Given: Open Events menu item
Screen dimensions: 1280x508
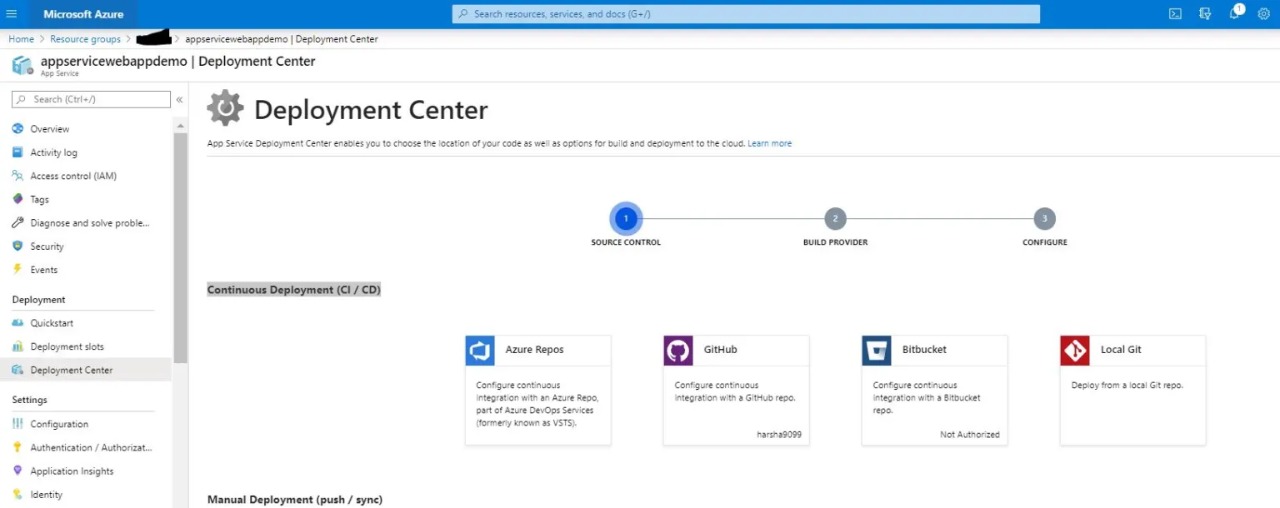Looking at the screenshot, I should tap(44, 269).
